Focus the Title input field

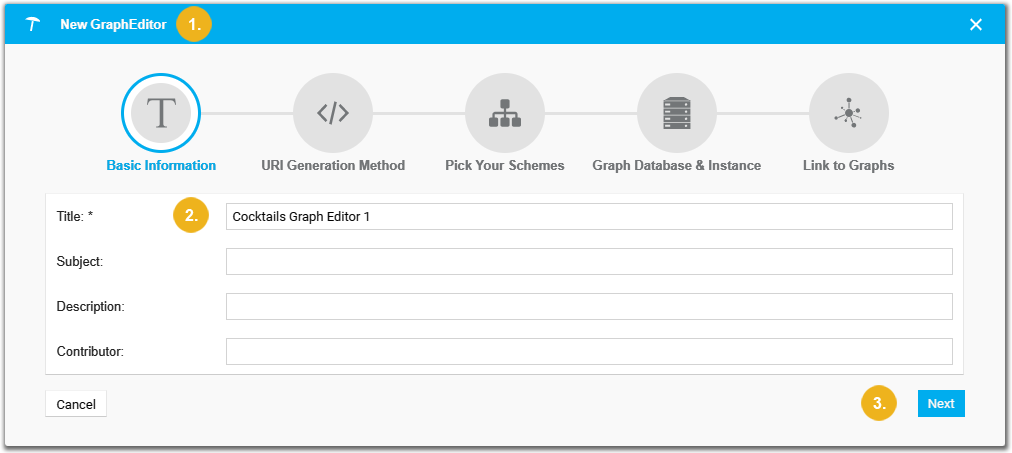pos(589,216)
